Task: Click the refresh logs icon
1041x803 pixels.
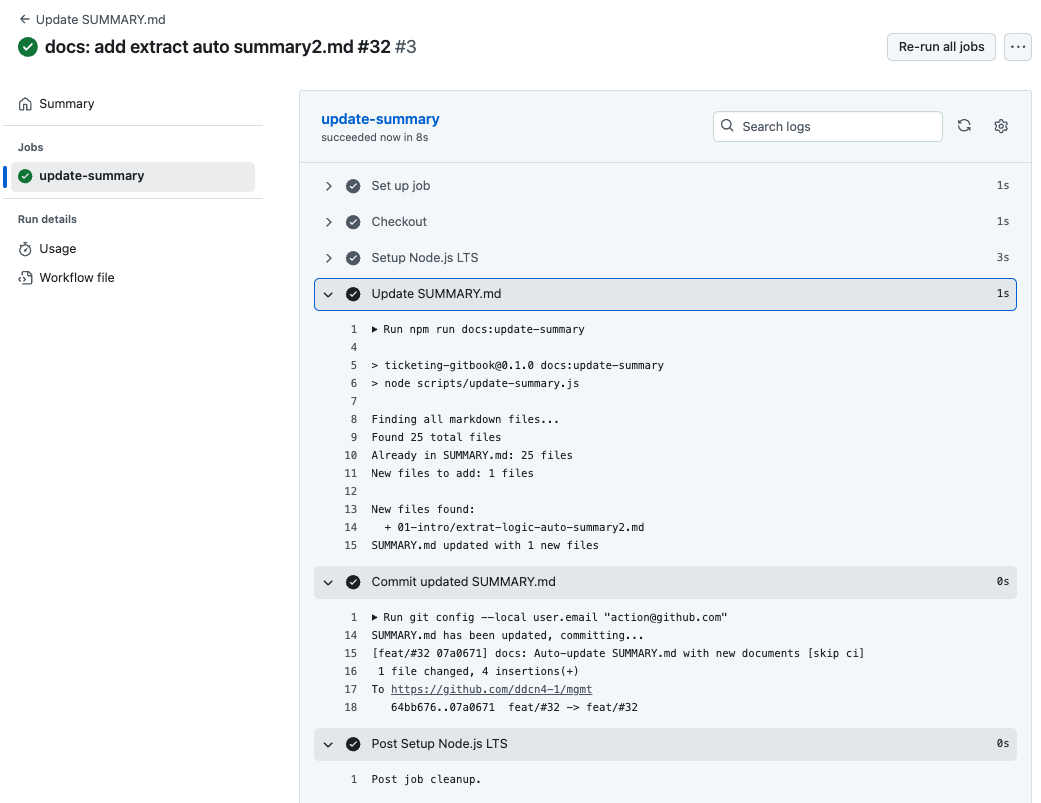Action: coord(964,126)
